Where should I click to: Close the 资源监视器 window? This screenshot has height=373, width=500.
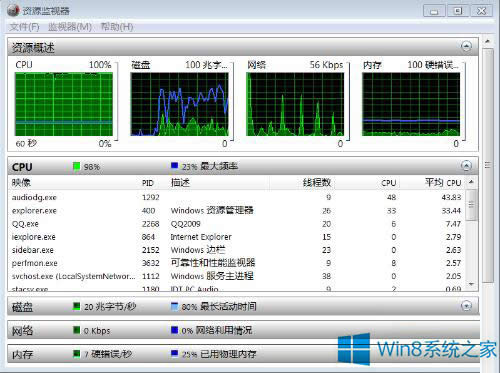(x=481, y=11)
